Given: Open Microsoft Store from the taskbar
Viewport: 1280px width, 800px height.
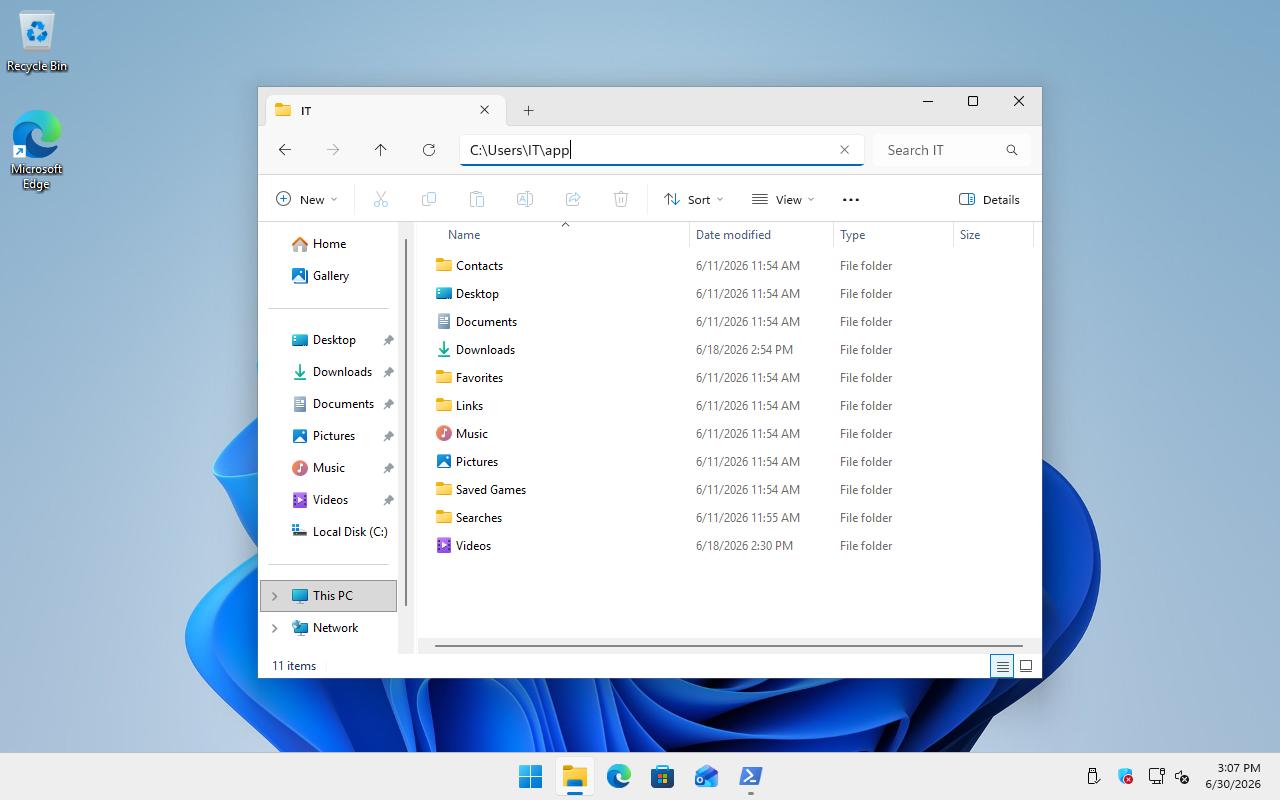Looking at the screenshot, I should (662, 776).
